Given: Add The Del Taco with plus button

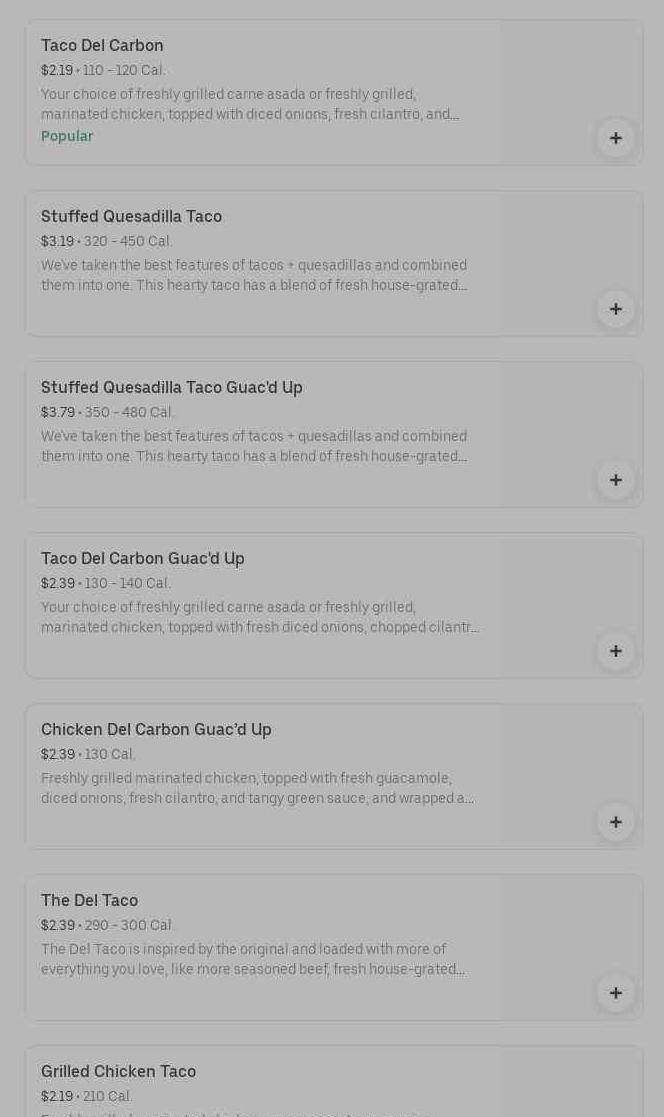Looking at the screenshot, I should click(x=615, y=993).
